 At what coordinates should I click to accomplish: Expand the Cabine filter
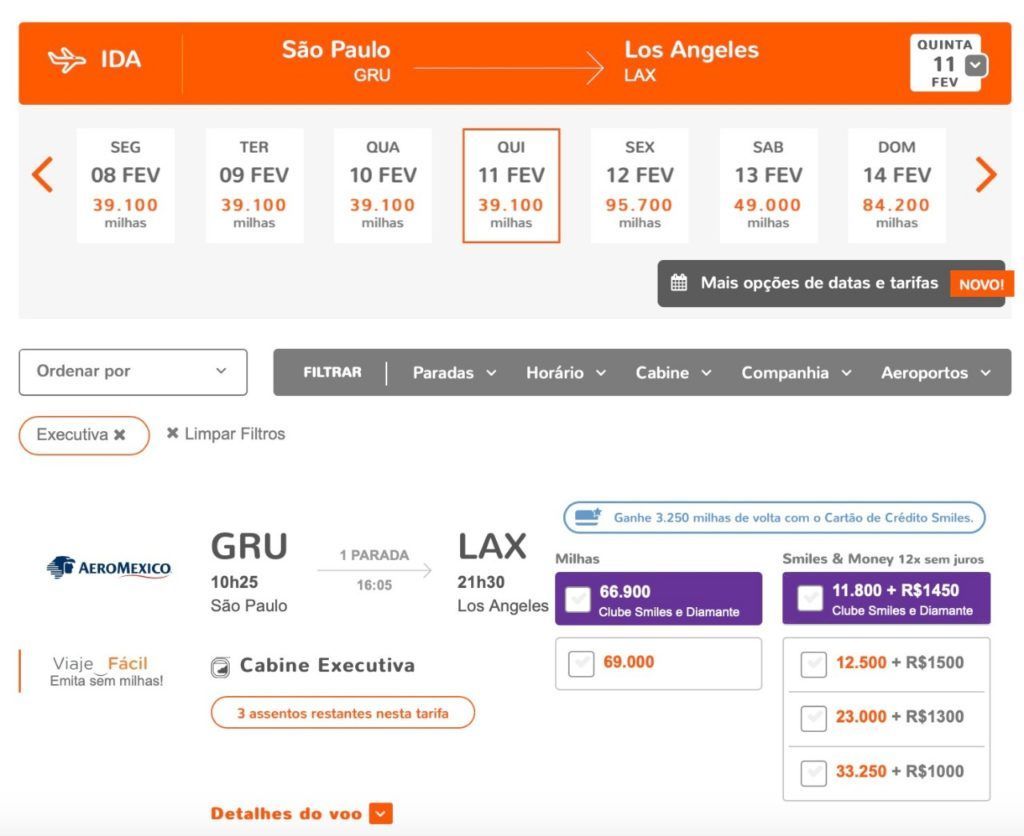(x=673, y=373)
